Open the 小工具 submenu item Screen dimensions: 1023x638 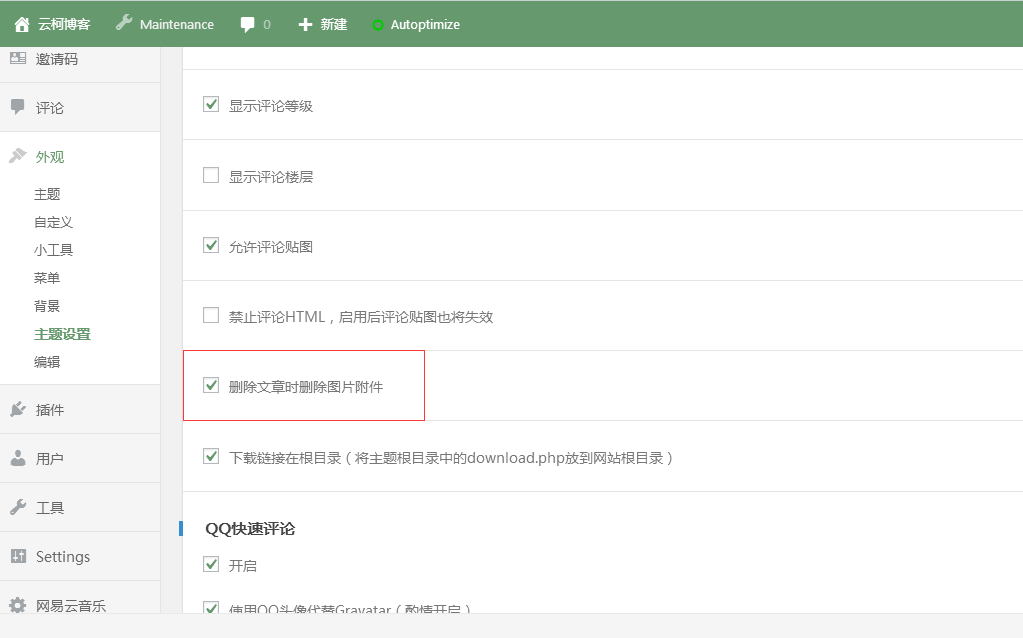(53, 250)
